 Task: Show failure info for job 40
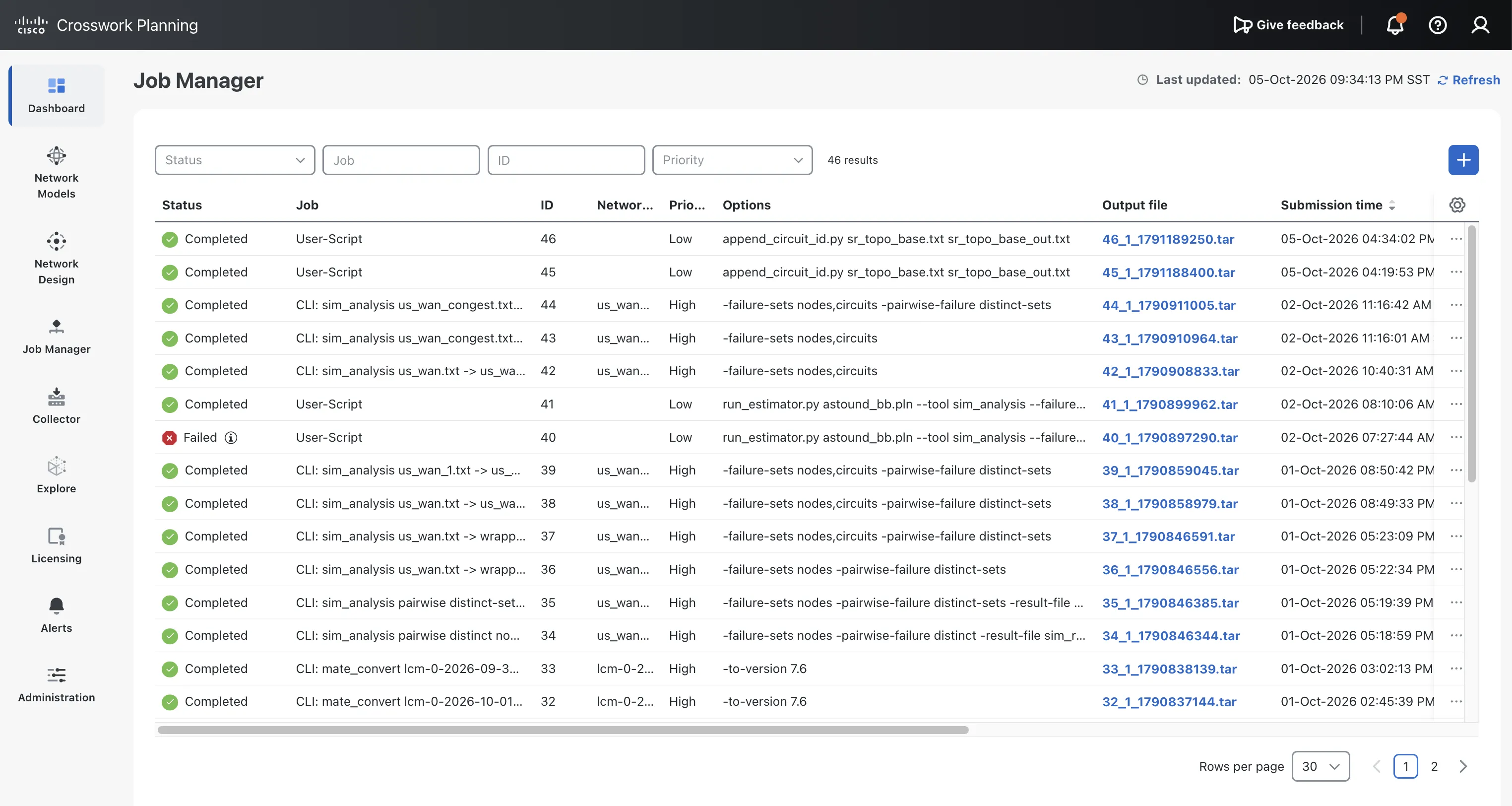pos(231,437)
